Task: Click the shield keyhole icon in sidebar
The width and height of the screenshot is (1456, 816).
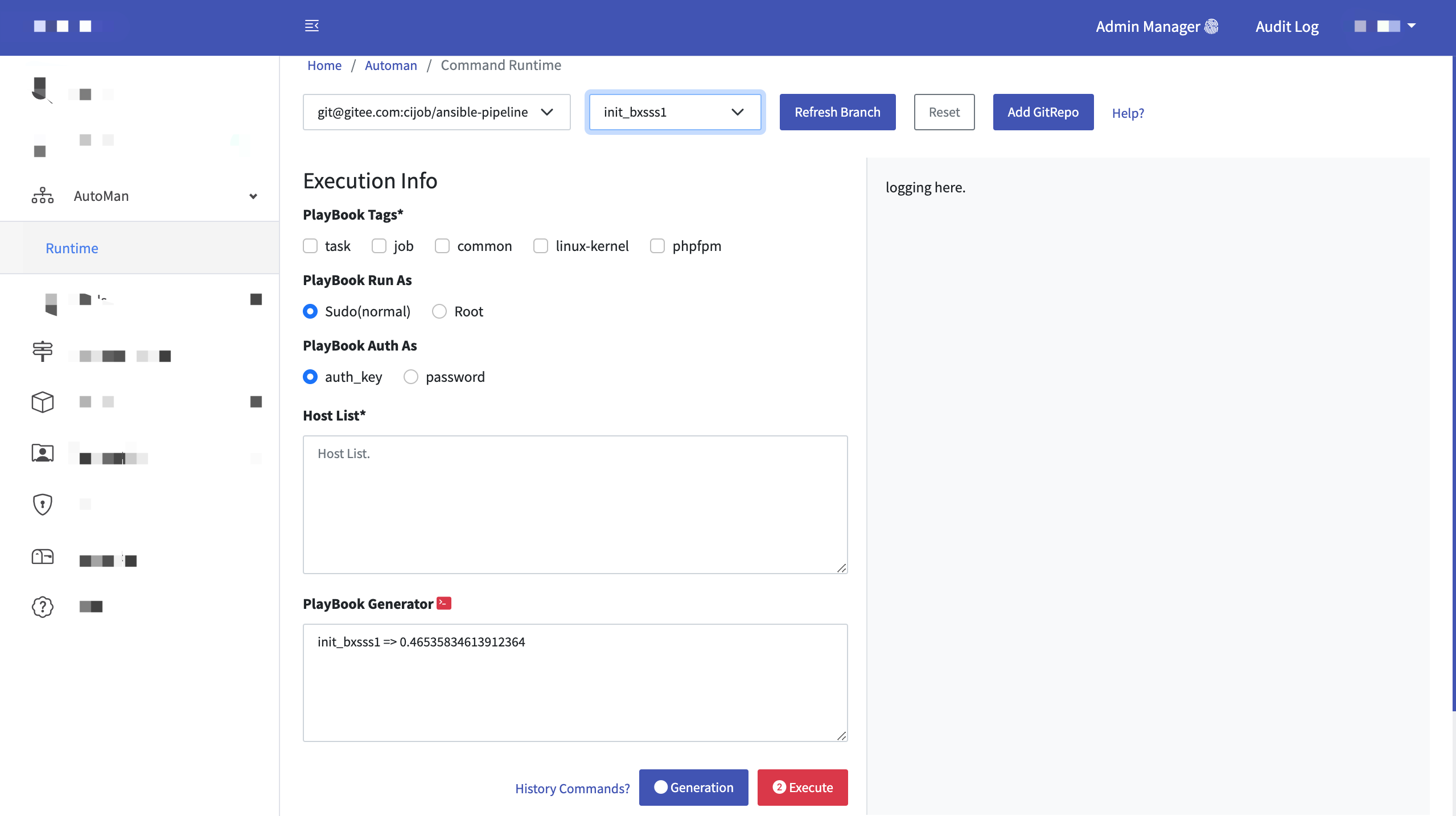Action: coord(43,504)
